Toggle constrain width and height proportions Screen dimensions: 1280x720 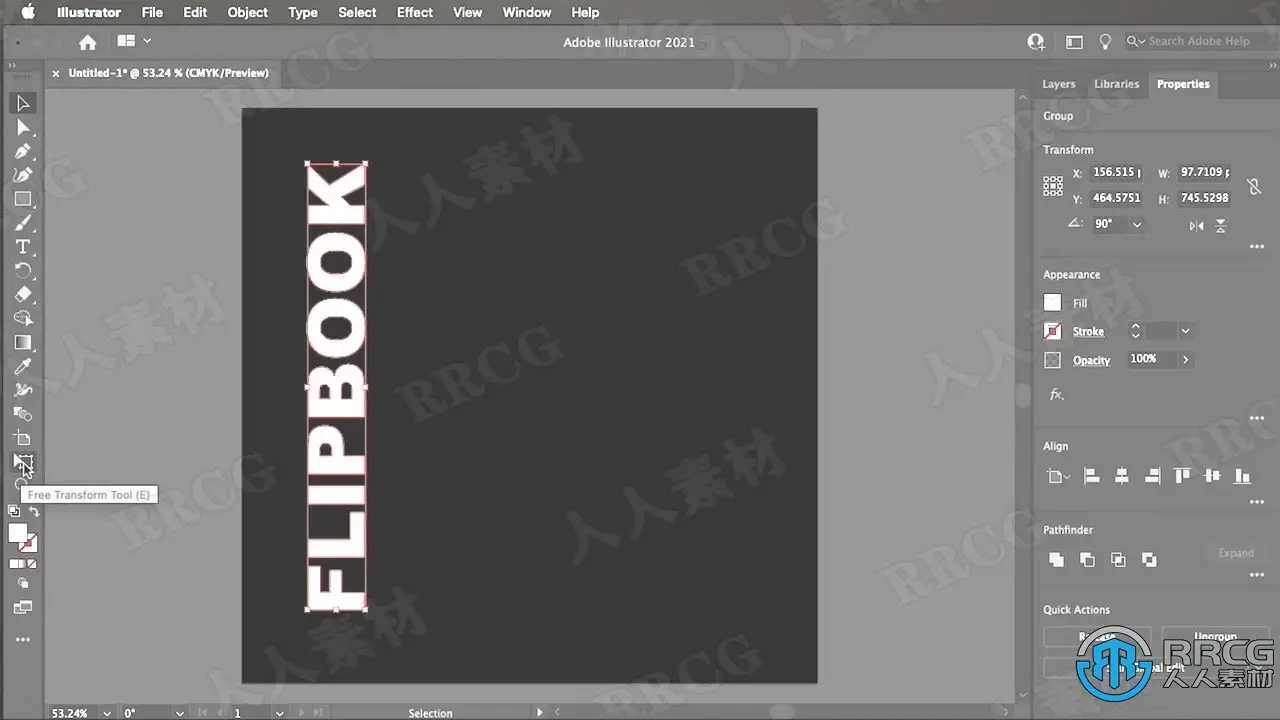[x=1253, y=186]
